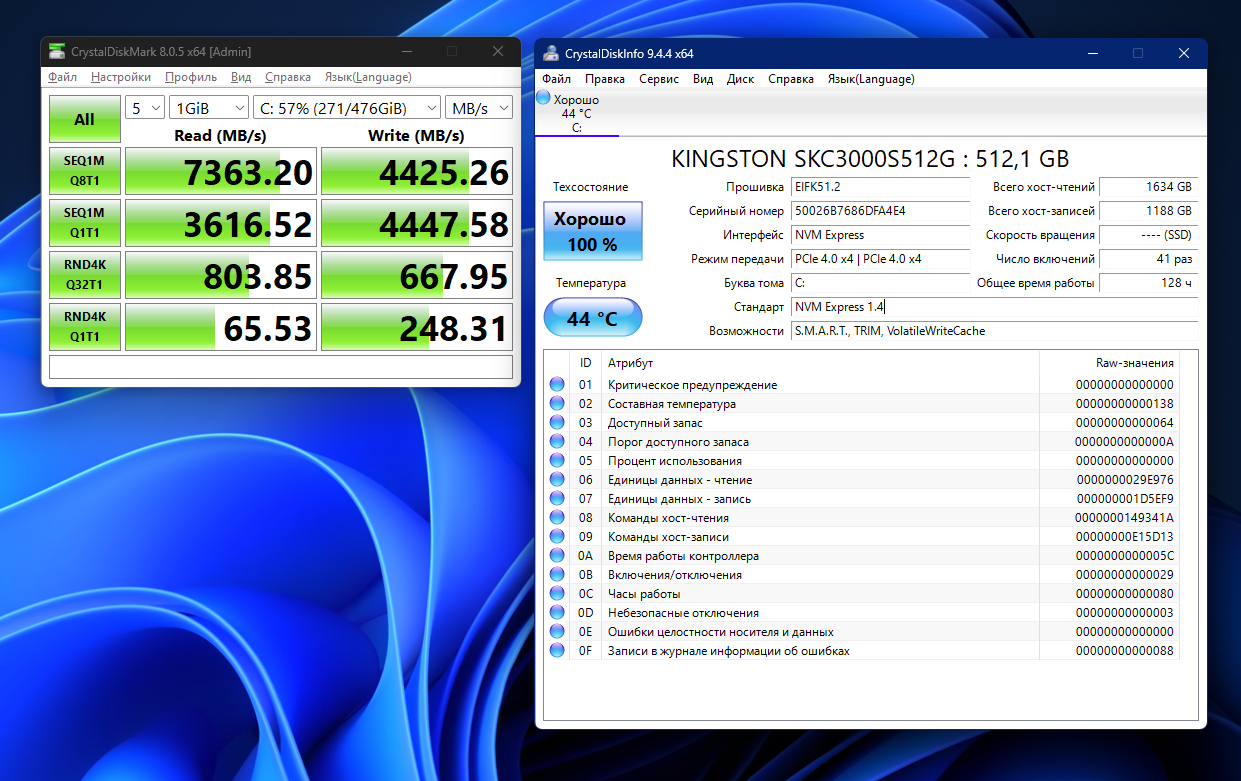Image resolution: width=1241 pixels, height=781 pixels.
Task: Click status orb for 06 Единицы данных - чтение
Action: point(557,480)
